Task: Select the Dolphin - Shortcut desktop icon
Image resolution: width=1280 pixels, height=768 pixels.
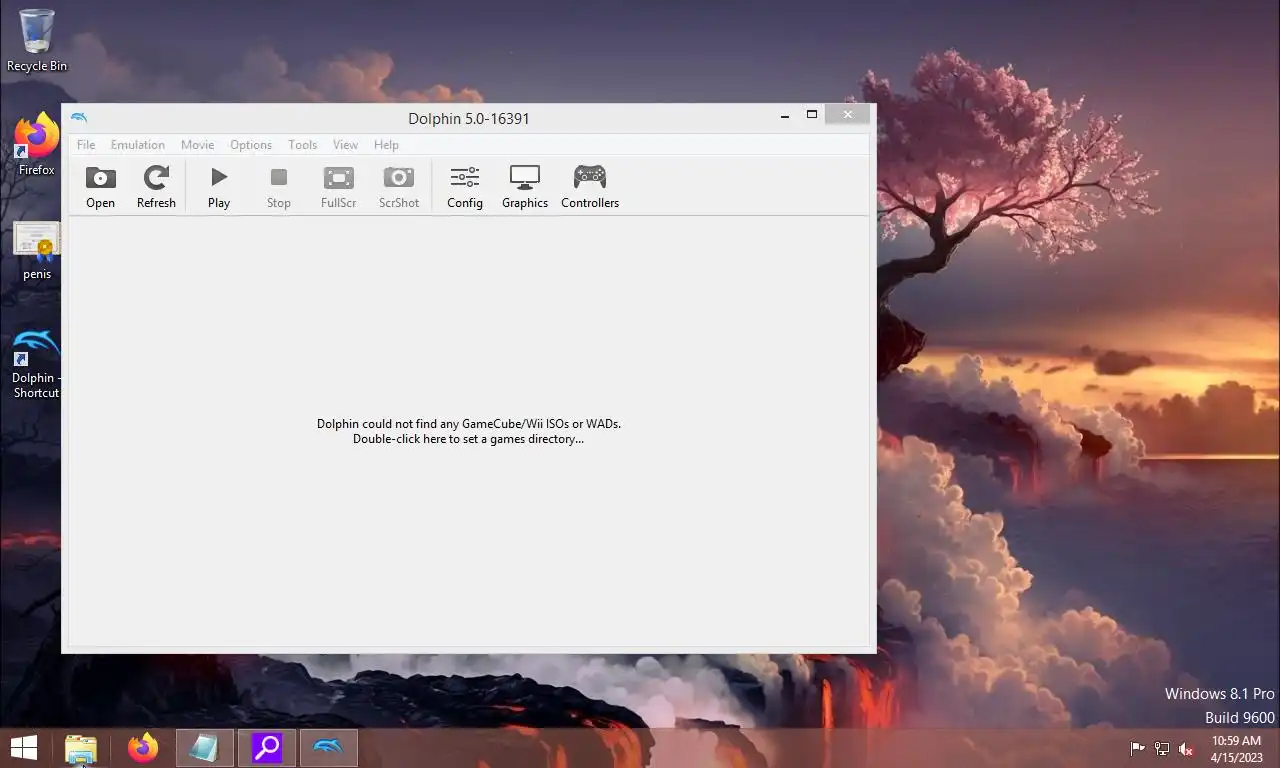Action: (37, 364)
